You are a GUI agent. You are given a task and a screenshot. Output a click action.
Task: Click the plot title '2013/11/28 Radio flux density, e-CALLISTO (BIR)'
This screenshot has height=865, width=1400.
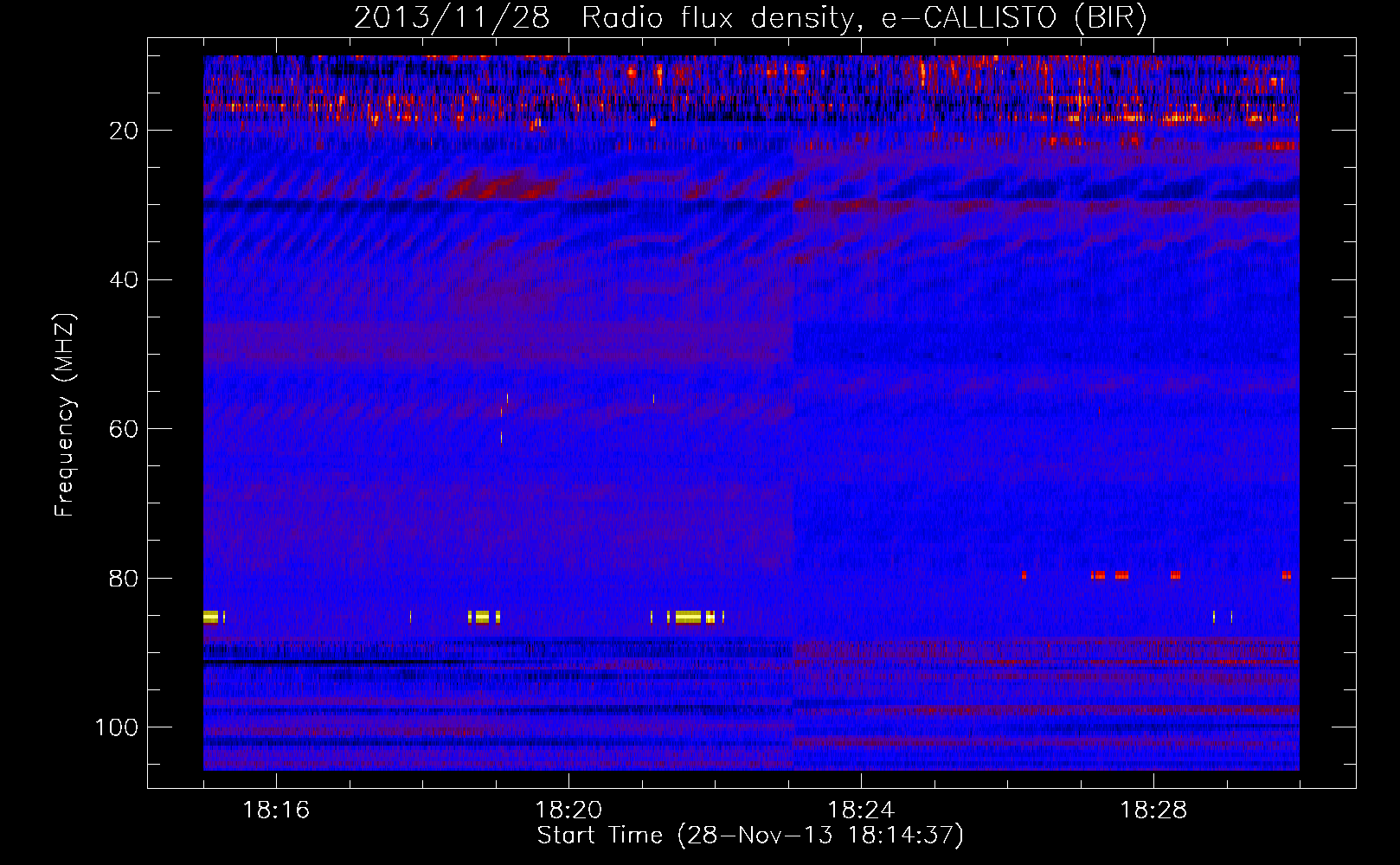[750, 18]
